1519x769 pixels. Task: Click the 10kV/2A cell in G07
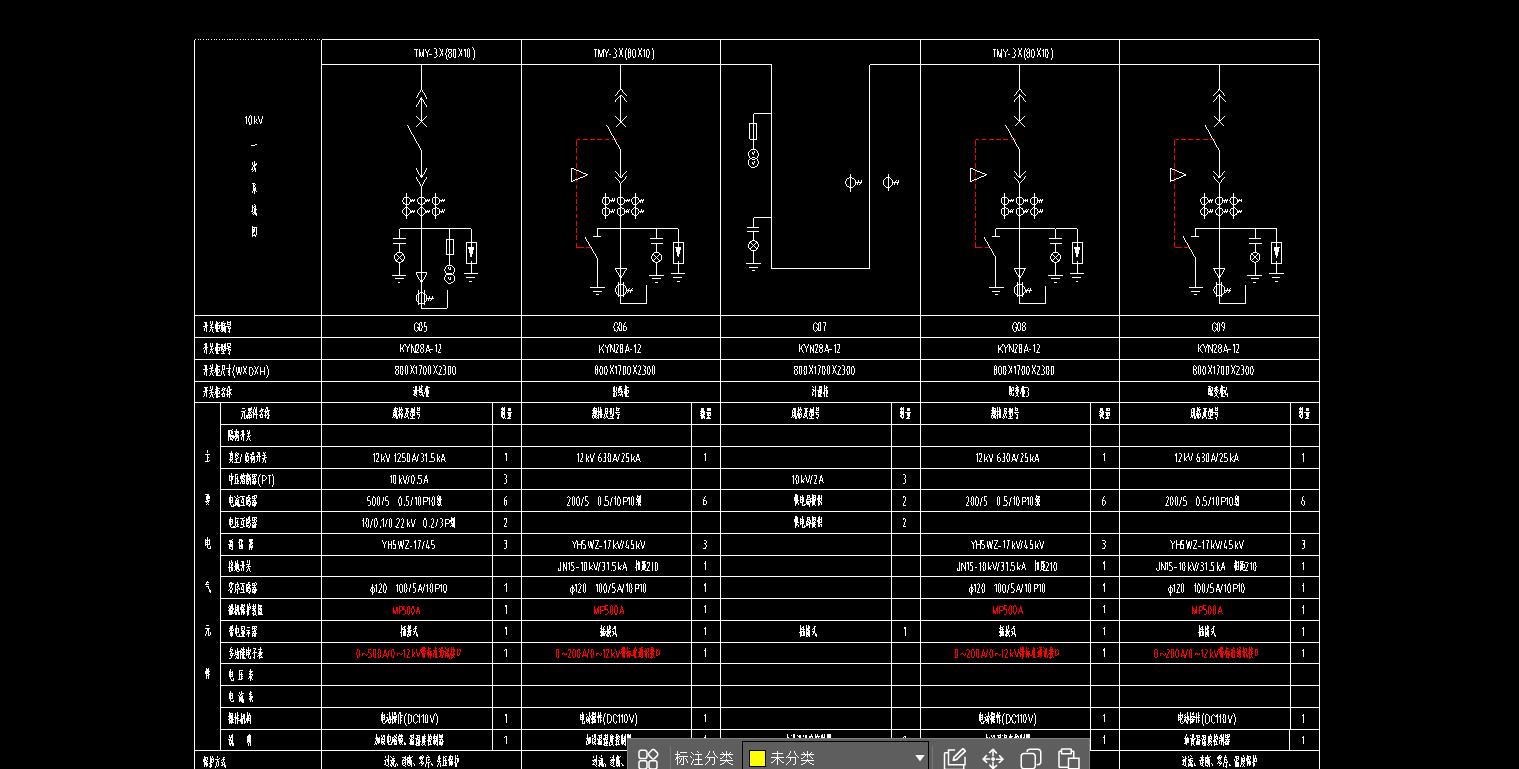point(806,480)
